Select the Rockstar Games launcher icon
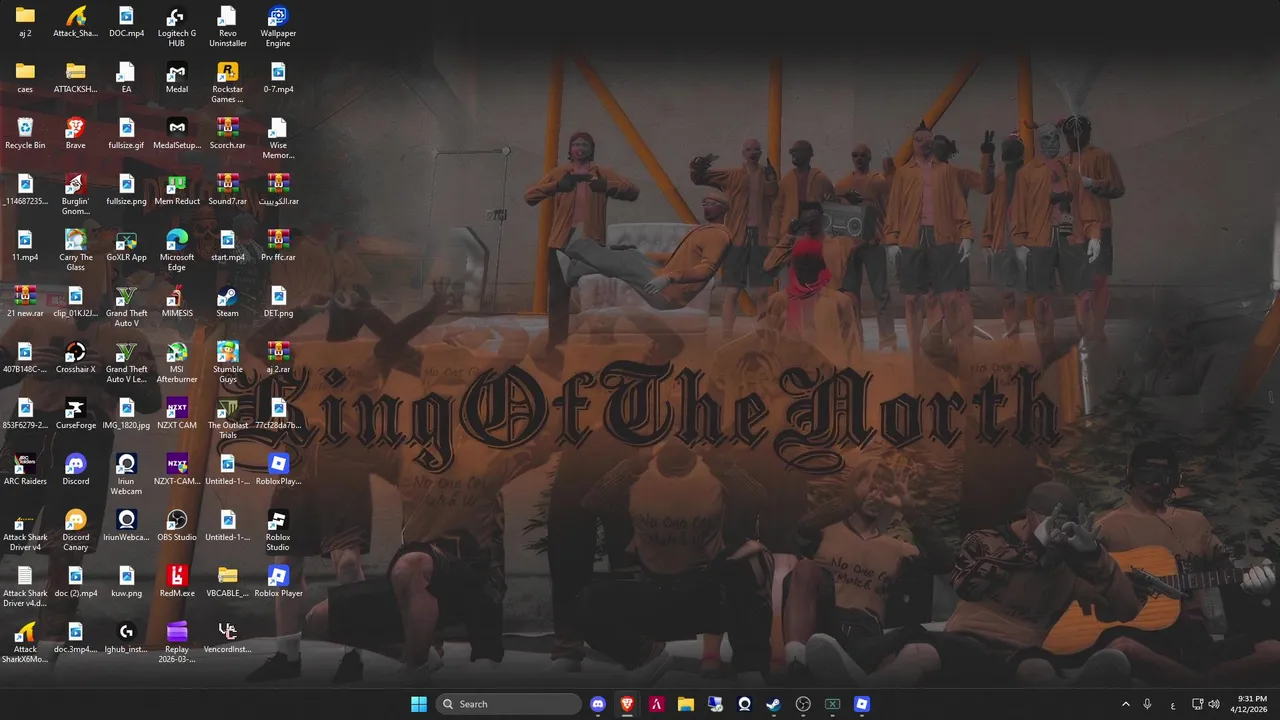This screenshot has width=1280, height=720. pyautogui.click(x=227, y=83)
